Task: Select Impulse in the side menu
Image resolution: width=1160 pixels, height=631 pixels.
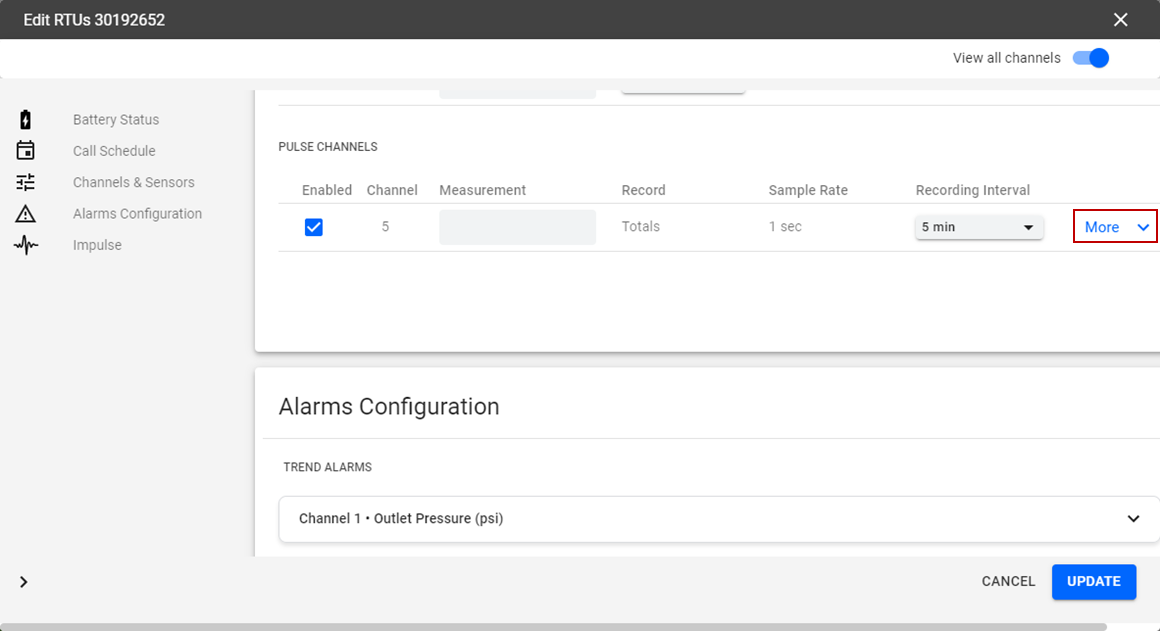Action: coord(97,245)
